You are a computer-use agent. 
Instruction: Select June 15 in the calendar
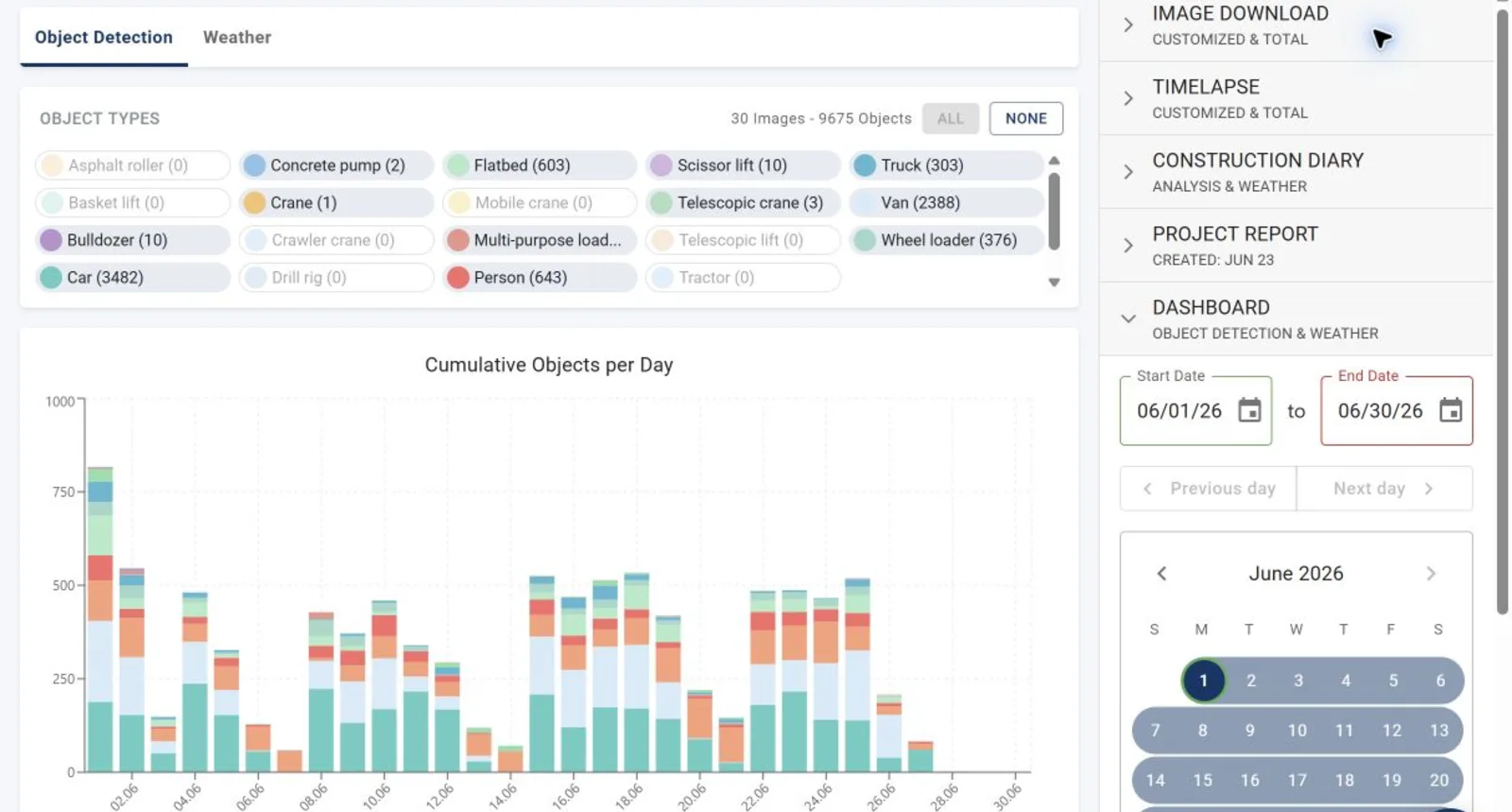1202,780
